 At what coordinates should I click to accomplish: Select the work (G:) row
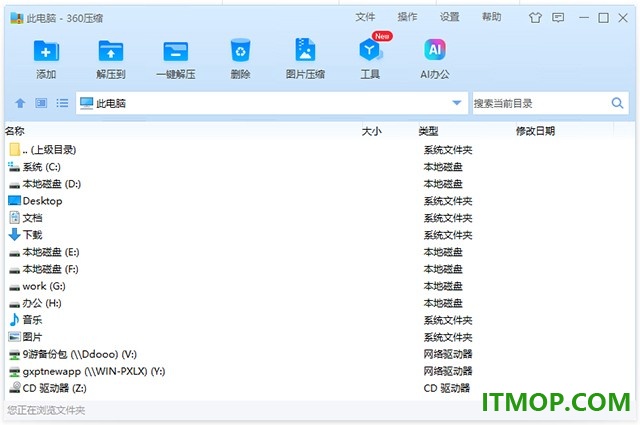(x=320, y=286)
